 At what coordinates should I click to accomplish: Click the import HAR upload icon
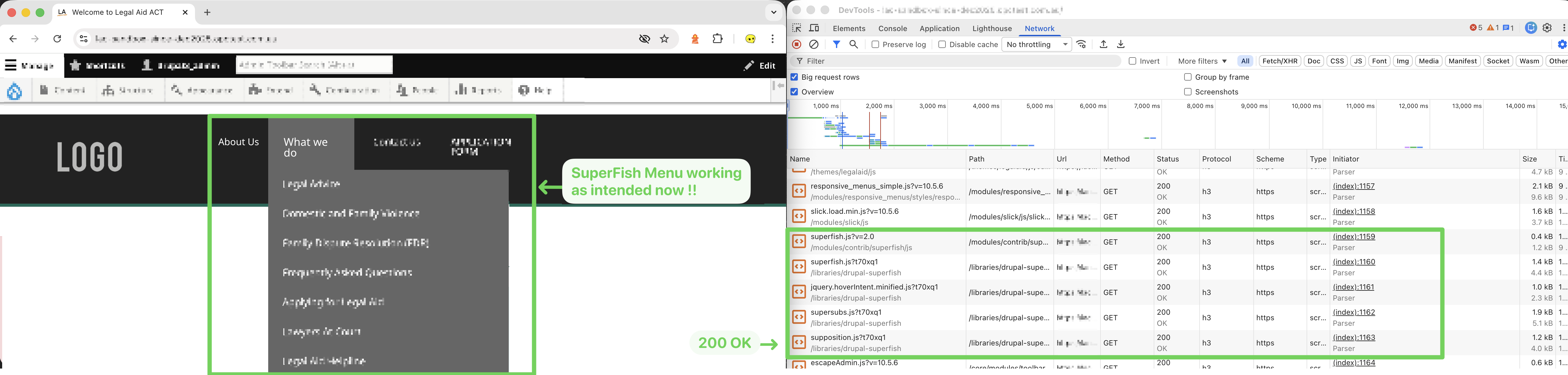click(x=1103, y=44)
